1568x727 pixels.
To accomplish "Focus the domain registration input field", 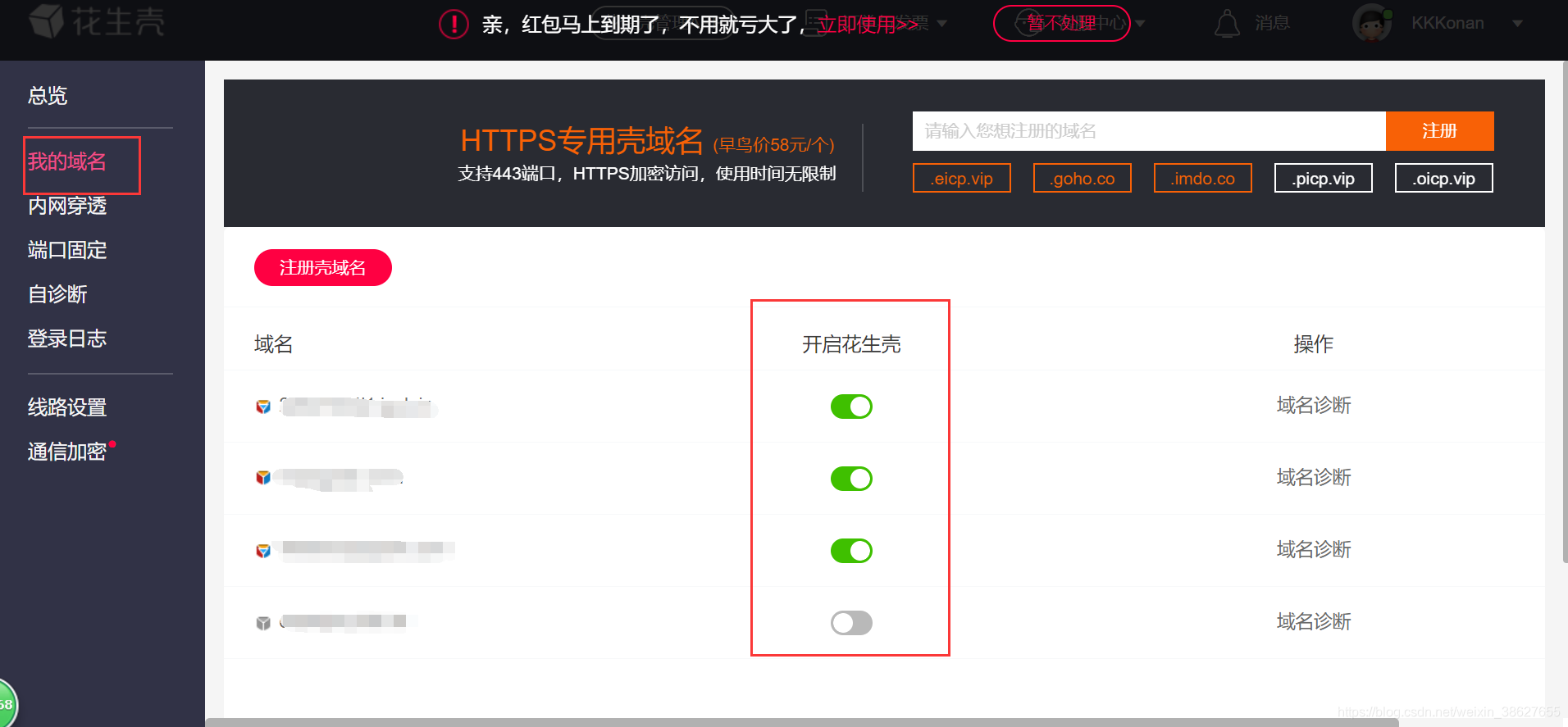I will 1149,131.
